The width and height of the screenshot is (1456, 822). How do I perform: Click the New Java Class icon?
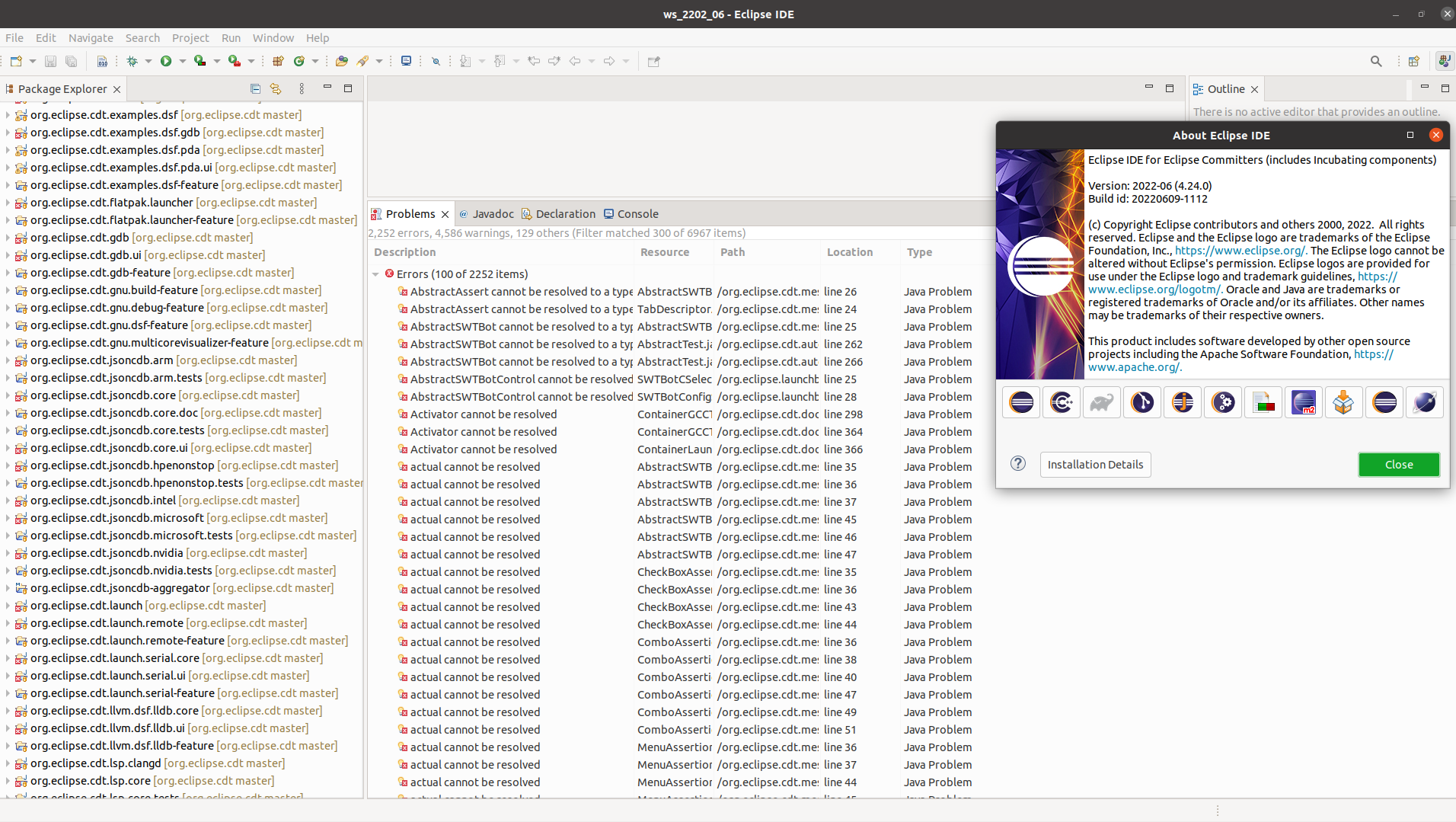[x=299, y=61]
